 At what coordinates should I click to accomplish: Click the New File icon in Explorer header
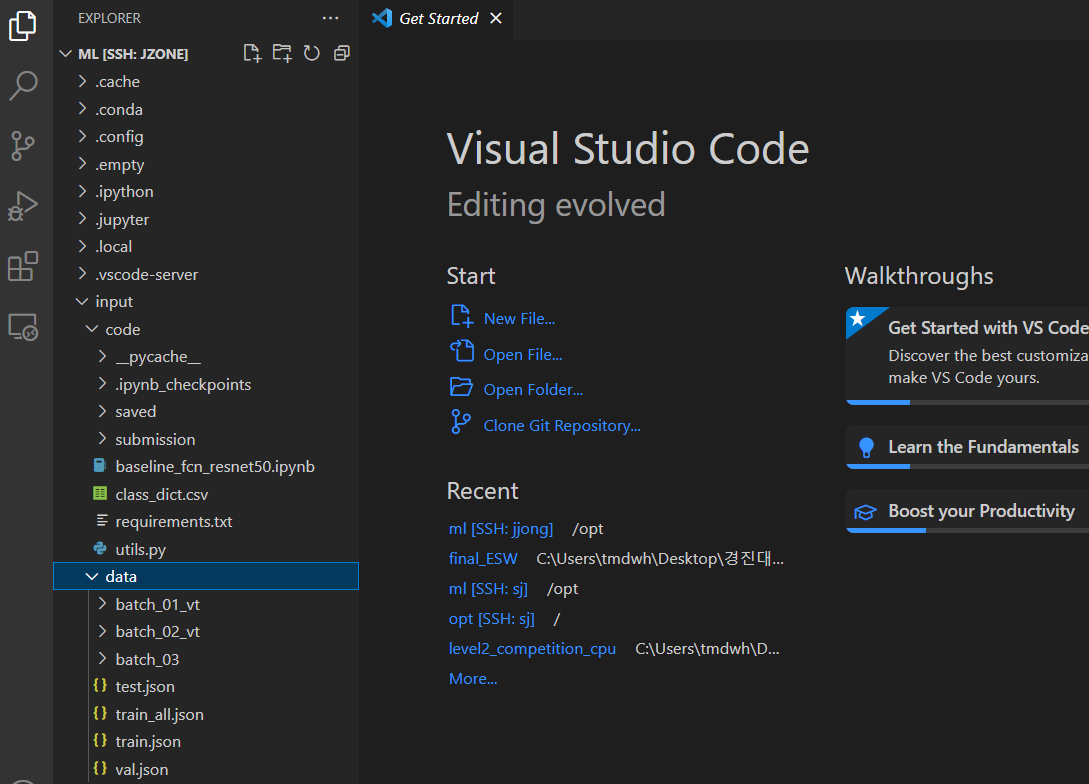252,53
